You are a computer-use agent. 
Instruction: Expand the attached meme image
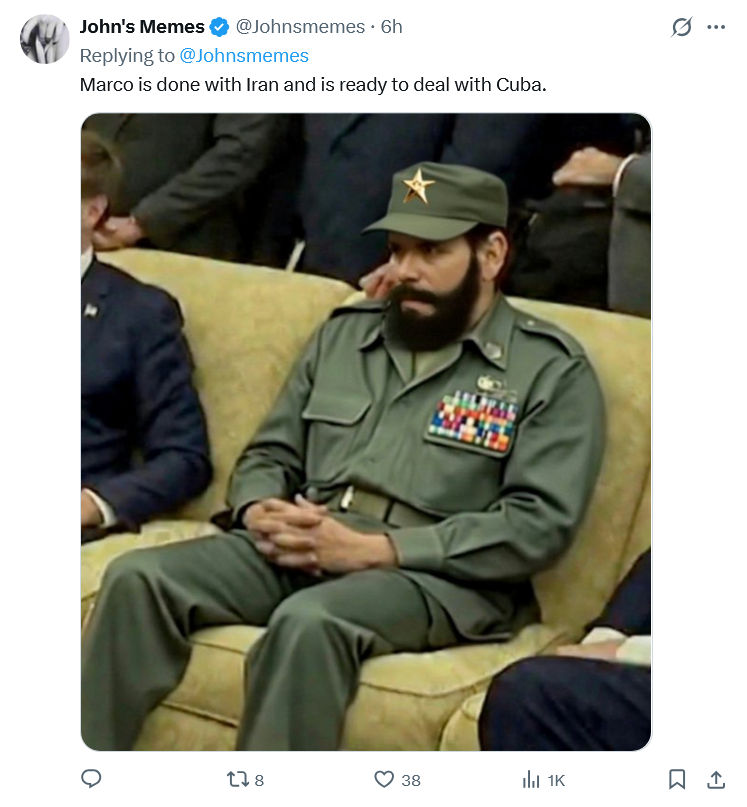(x=366, y=431)
